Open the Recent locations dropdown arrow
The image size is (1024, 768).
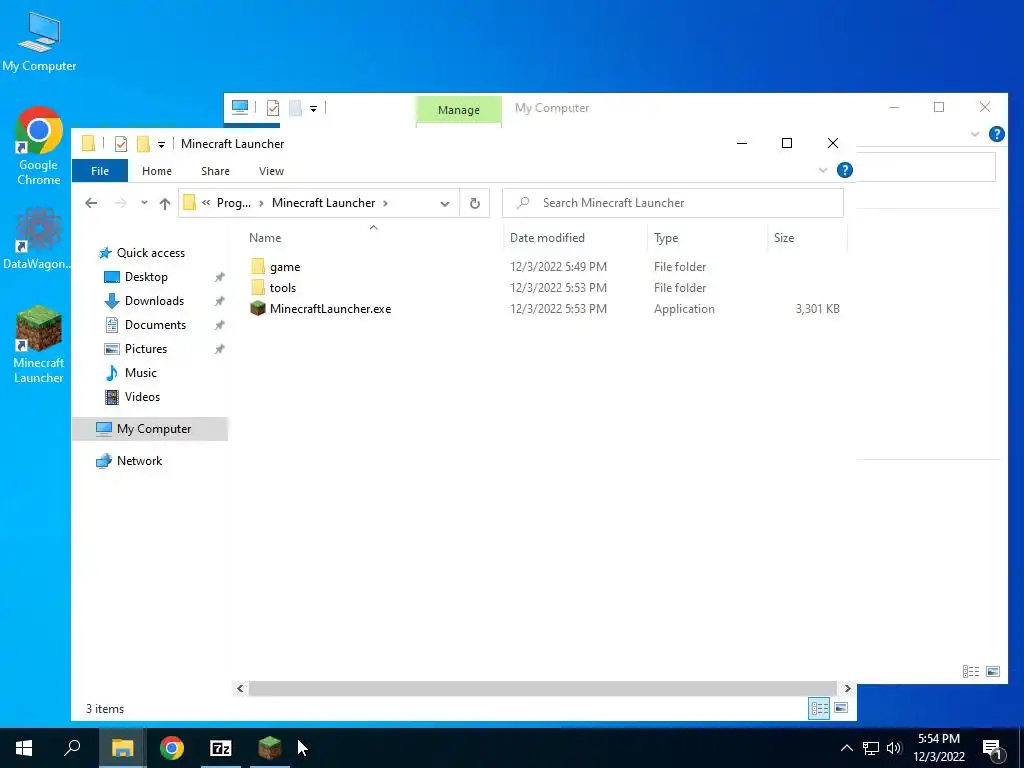coord(144,203)
